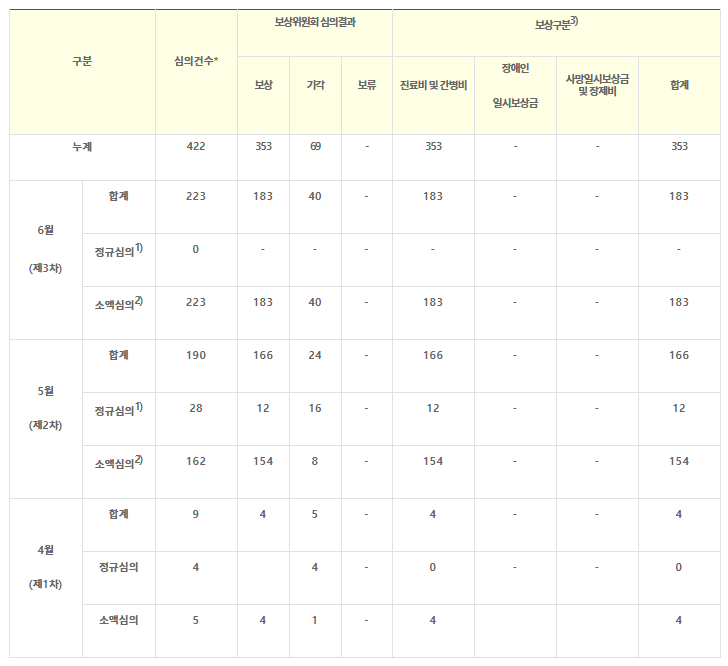Click 154 in 5월 소액심의 합계 column
The height and width of the screenshot is (666, 728).
[x=679, y=461]
